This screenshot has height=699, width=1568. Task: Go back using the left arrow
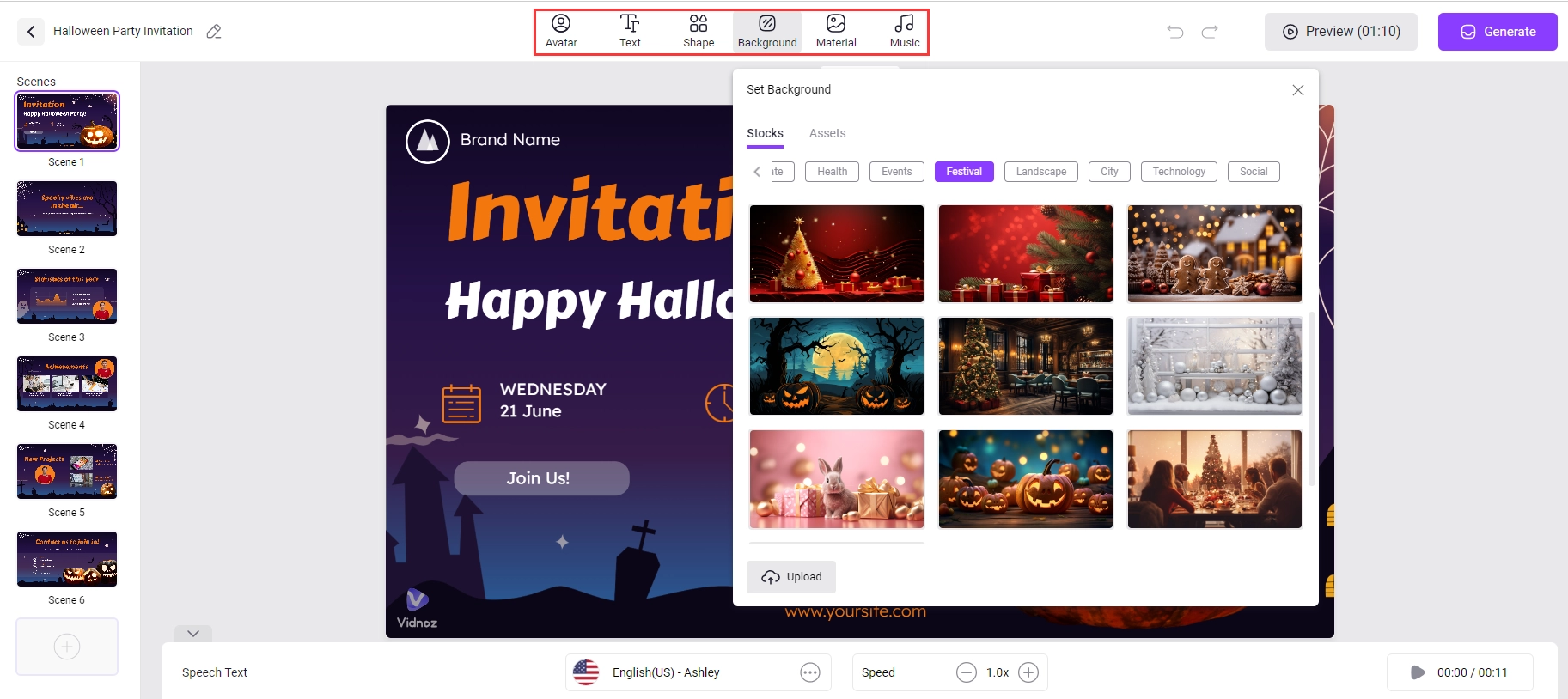click(31, 32)
